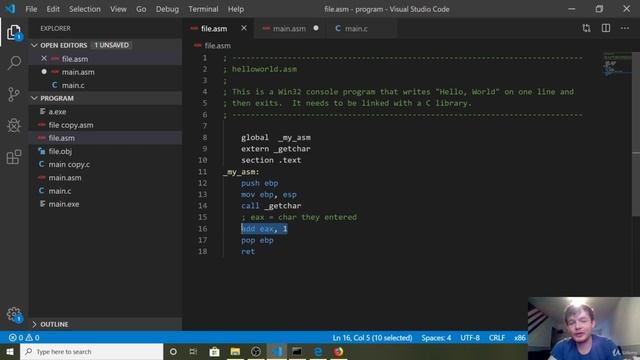The height and width of the screenshot is (360, 640).
Task: Open the Terminal menu
Action: [x=203, y=9]
